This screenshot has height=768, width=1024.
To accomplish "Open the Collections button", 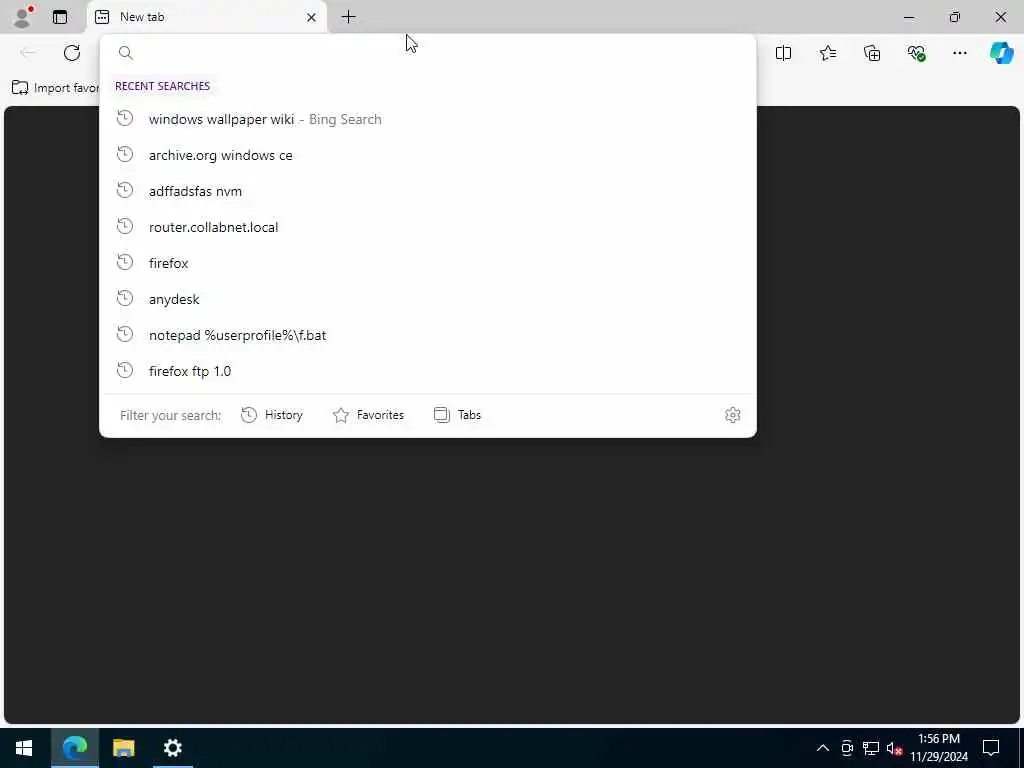I will pyautogui.click(x=872, y=53).
